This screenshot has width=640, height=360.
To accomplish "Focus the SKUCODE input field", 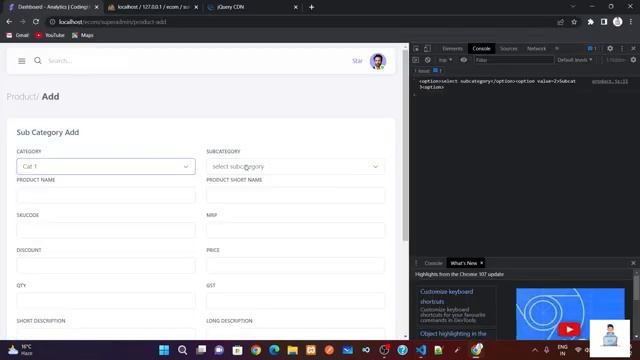I will pos(106,231).
